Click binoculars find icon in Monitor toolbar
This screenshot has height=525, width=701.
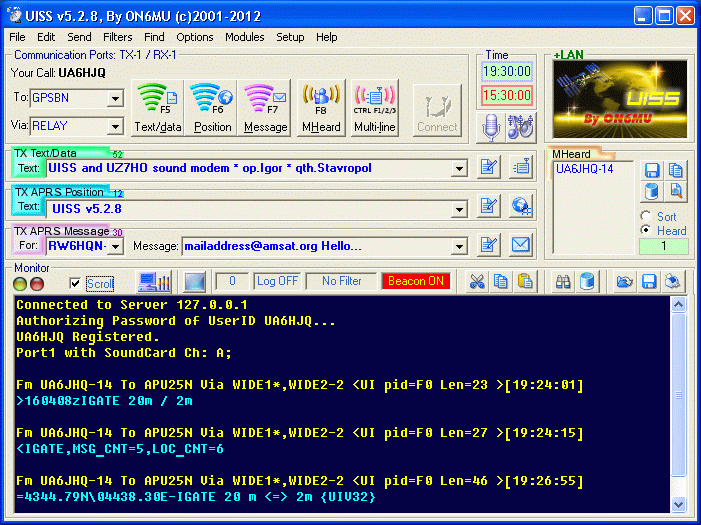pyautogui.click(x=563, y=282)
